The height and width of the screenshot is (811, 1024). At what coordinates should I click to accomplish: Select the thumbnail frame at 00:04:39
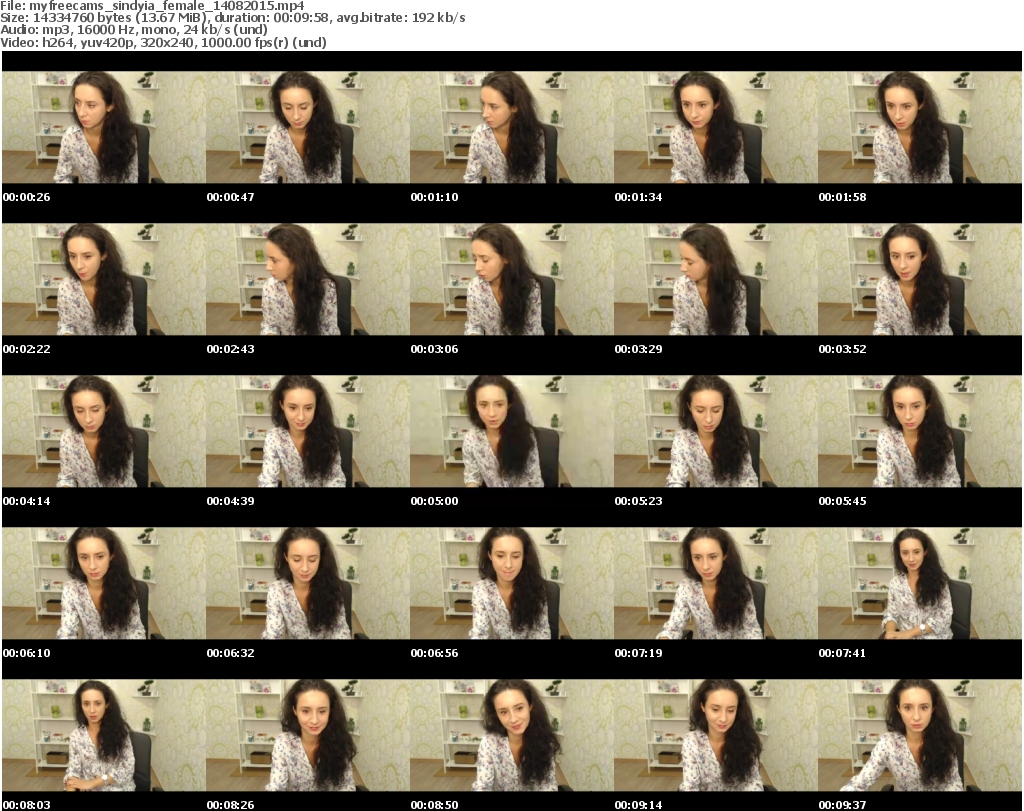pos(308,432)
